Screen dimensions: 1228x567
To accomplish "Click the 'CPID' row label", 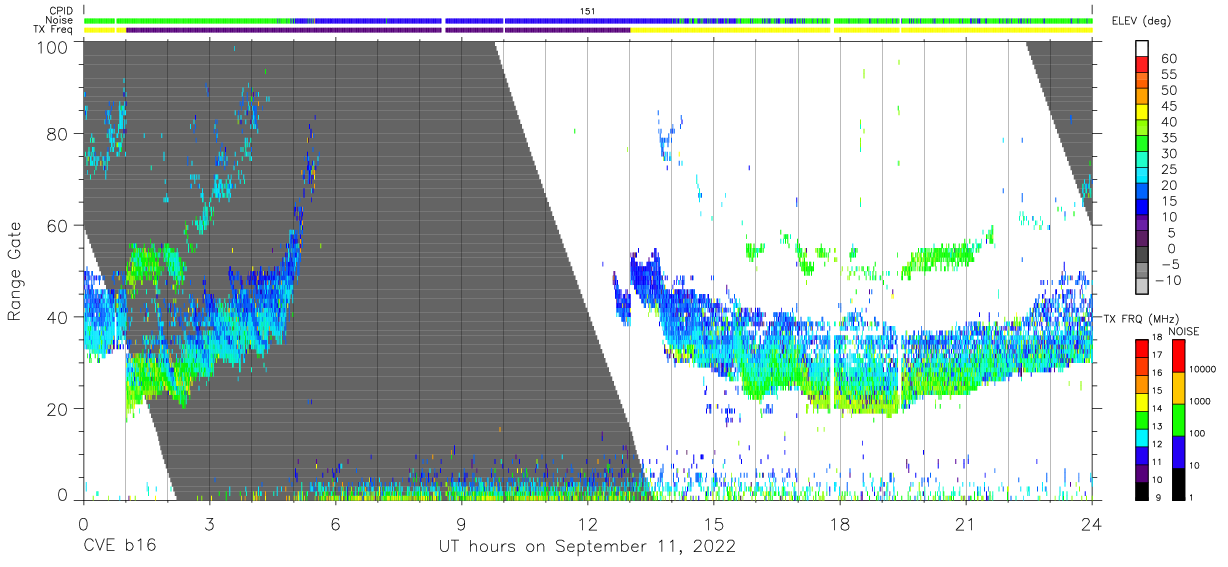I will click(x=63, y=11).
